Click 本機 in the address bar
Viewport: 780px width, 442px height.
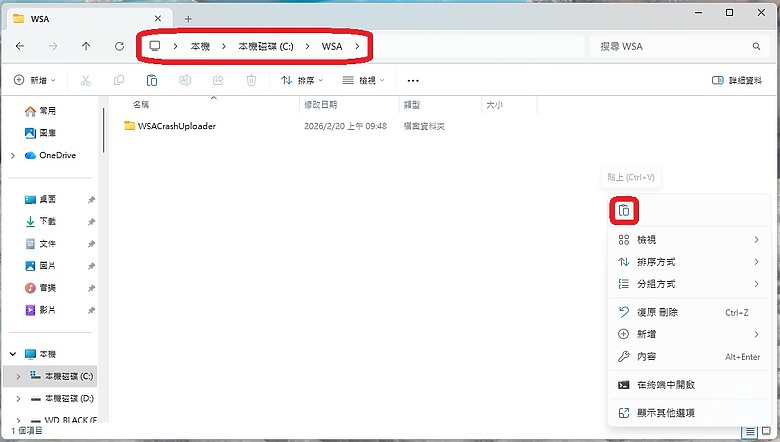(200, 46)
